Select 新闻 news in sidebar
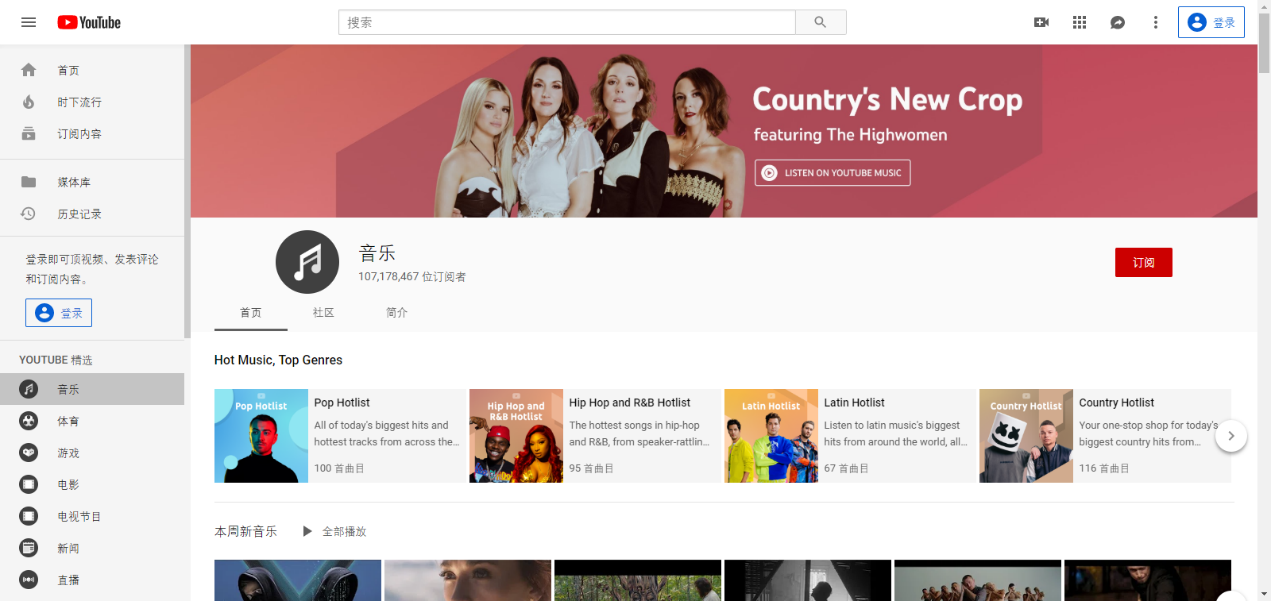The width and height of the screenshot is (1271, 601). 92,548
